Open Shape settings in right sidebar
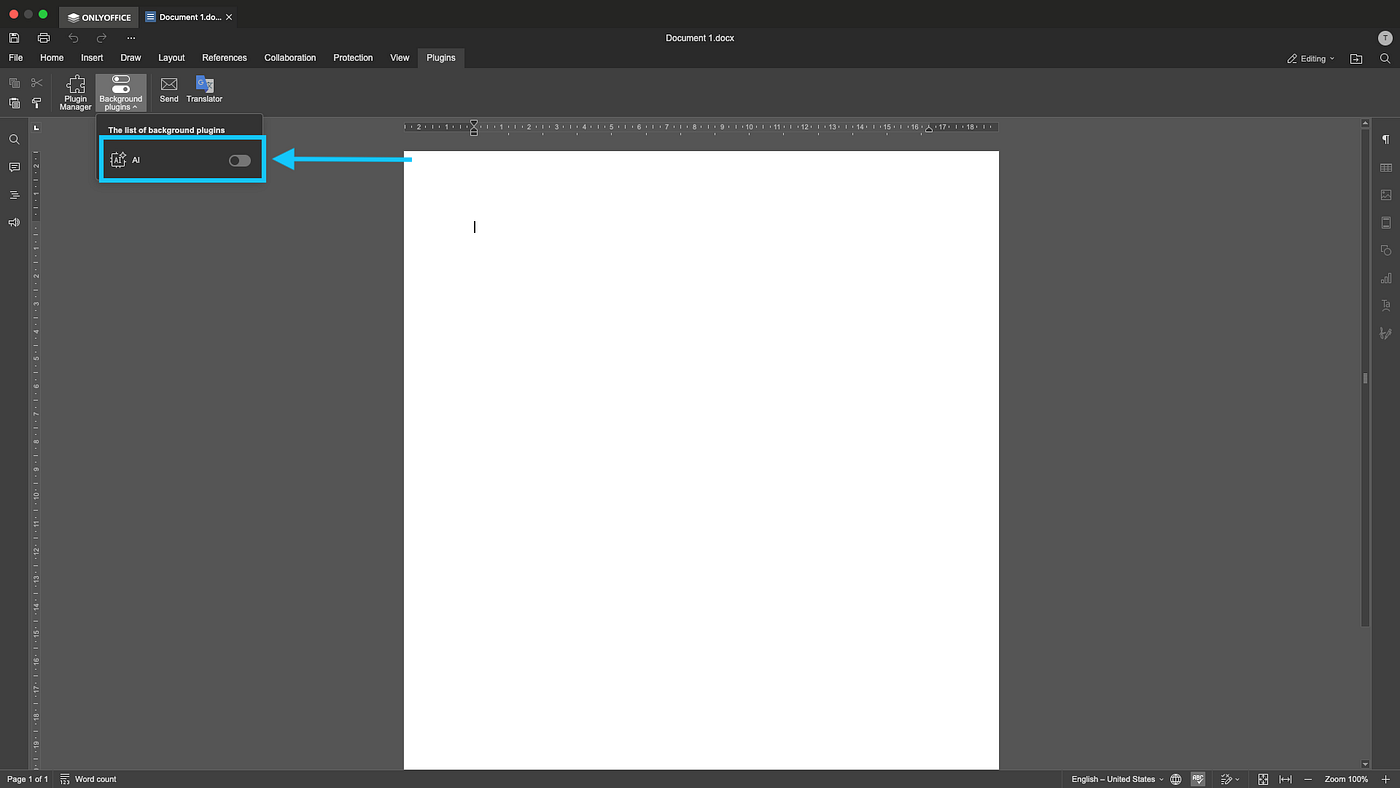The height and width of the screenshot is (788, 1400). pos(1386,250)
